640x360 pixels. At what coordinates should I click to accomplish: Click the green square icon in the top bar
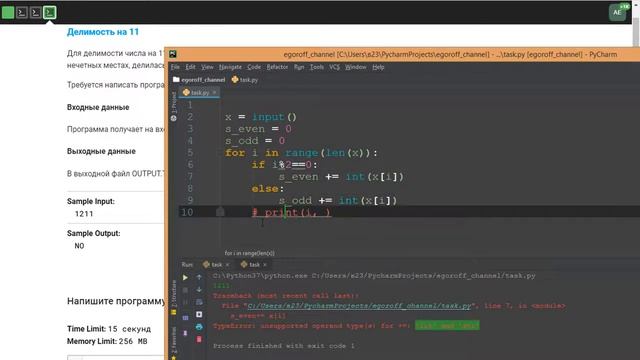(x=8, y=12)
